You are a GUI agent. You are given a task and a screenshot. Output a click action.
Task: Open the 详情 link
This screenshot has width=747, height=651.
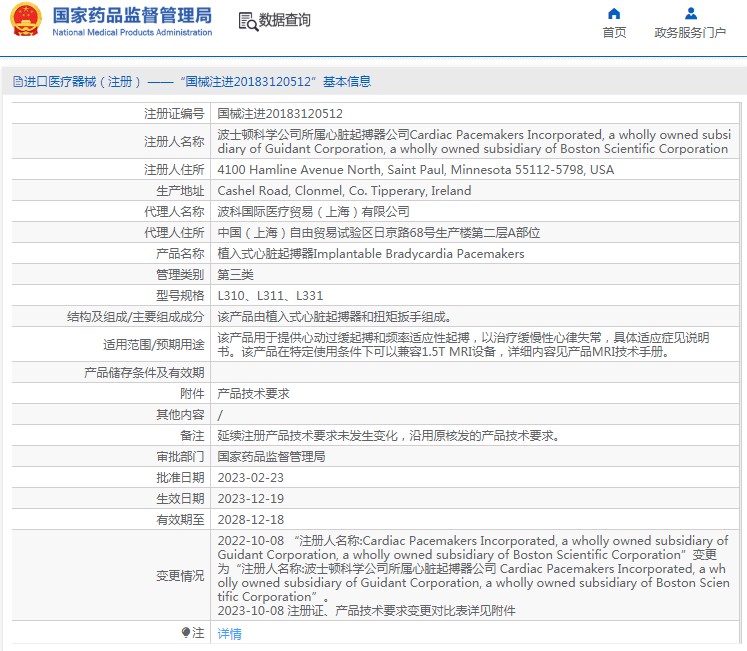click(230, 633)
